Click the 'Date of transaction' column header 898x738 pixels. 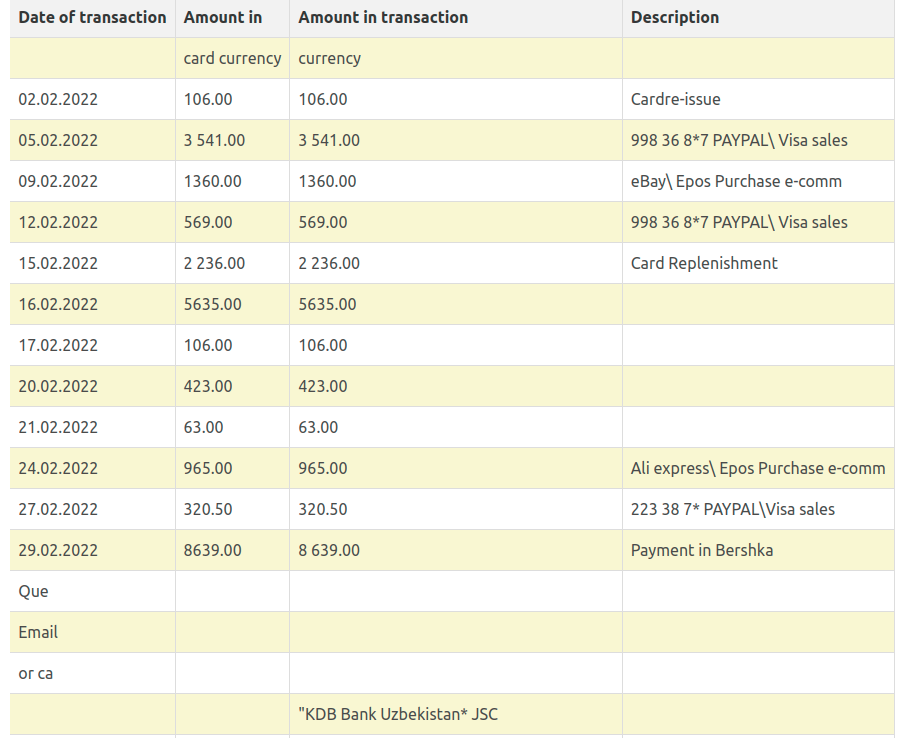point(92,17)
